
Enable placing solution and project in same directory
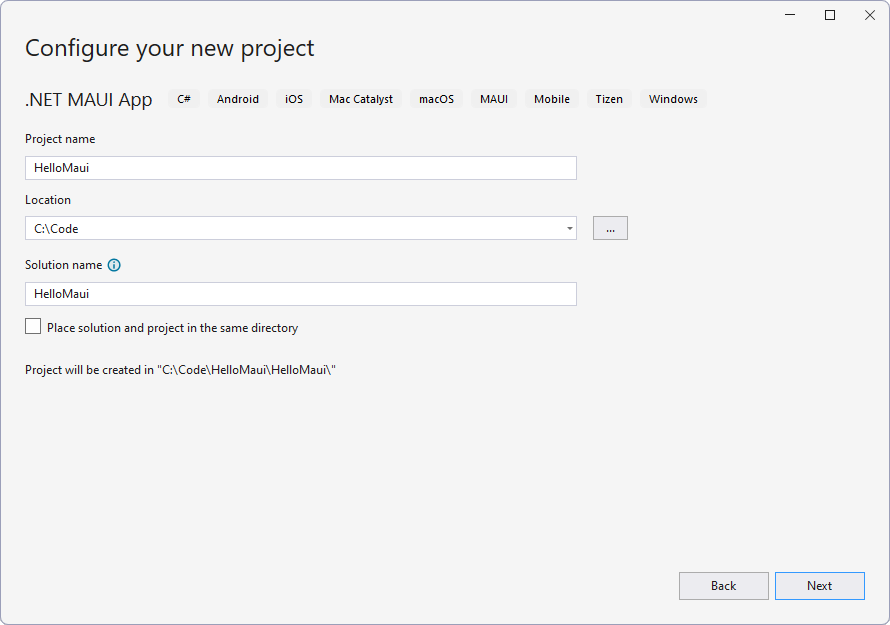(32, 326)
